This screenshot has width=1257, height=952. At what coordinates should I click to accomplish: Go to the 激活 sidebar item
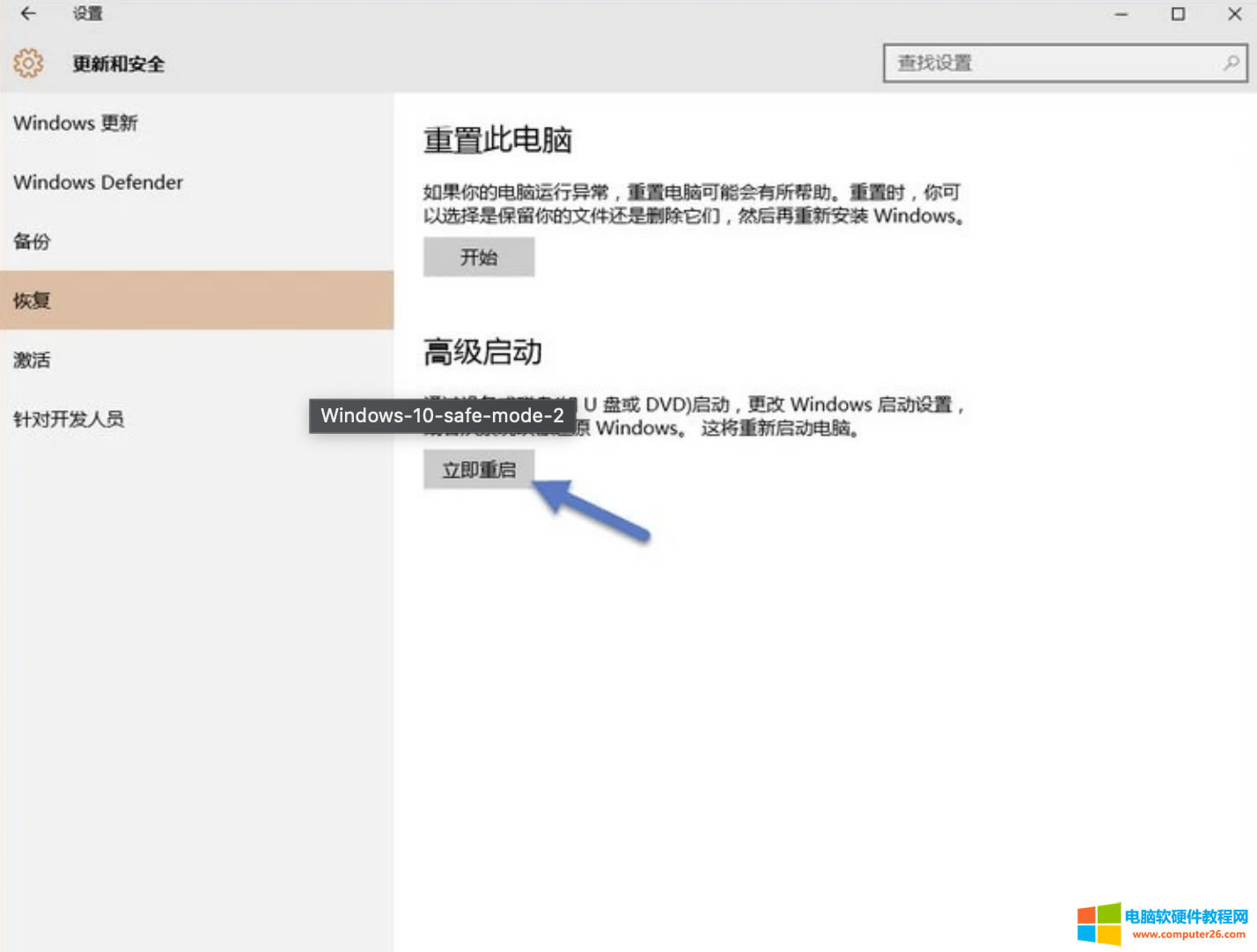click(196, 360)
